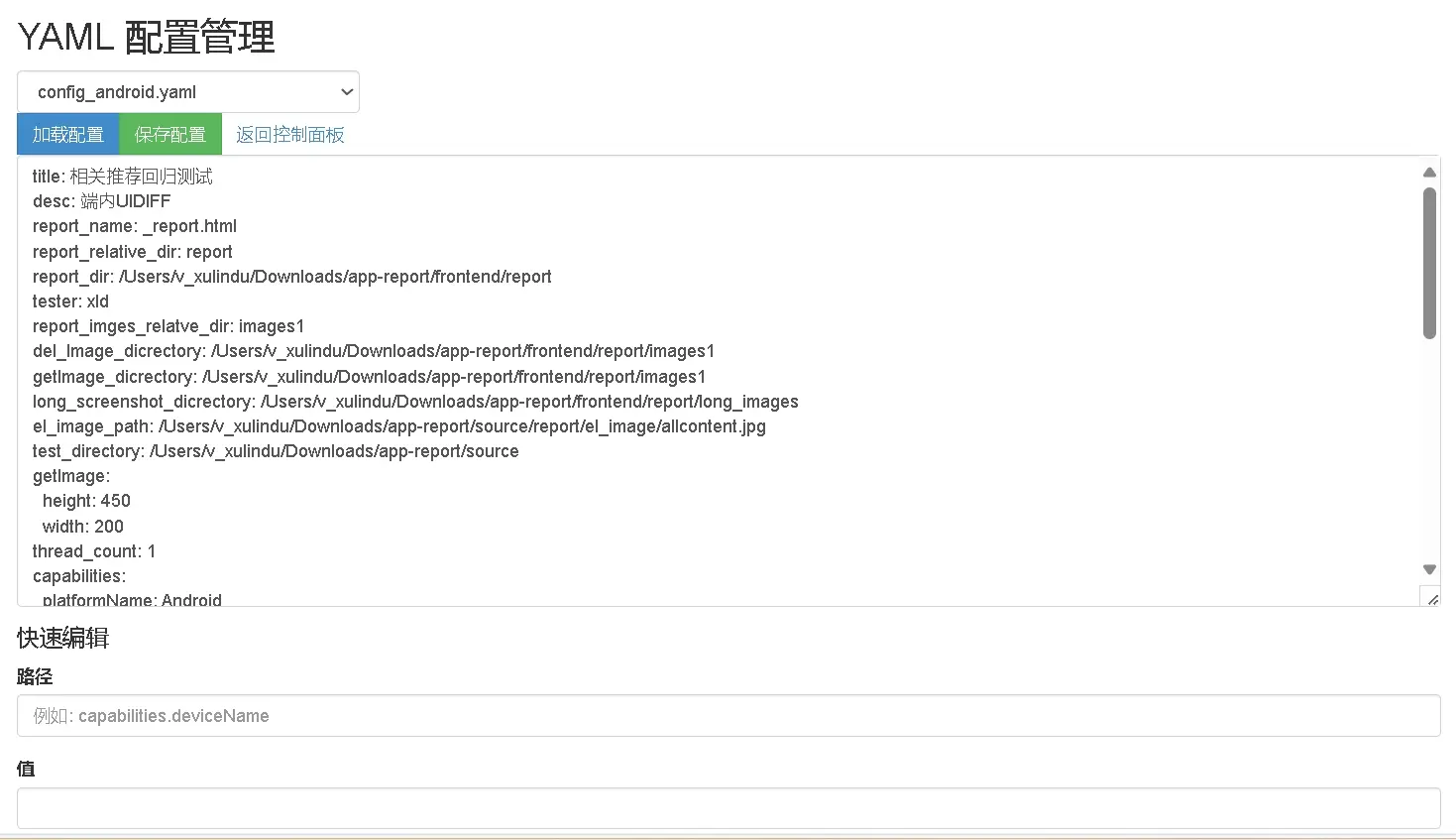Click the report_name: _report.html line

tap(135, 226)
